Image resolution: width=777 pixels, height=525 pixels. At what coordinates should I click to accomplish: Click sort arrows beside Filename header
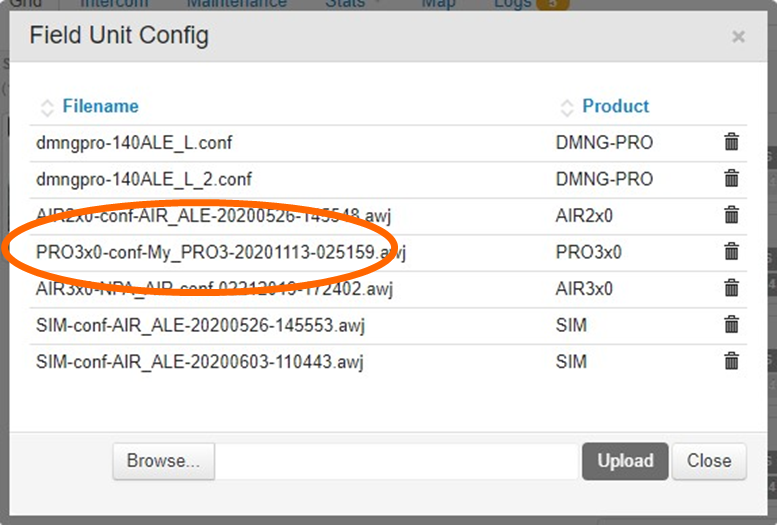pyautogui.click(x=47, y=107)
